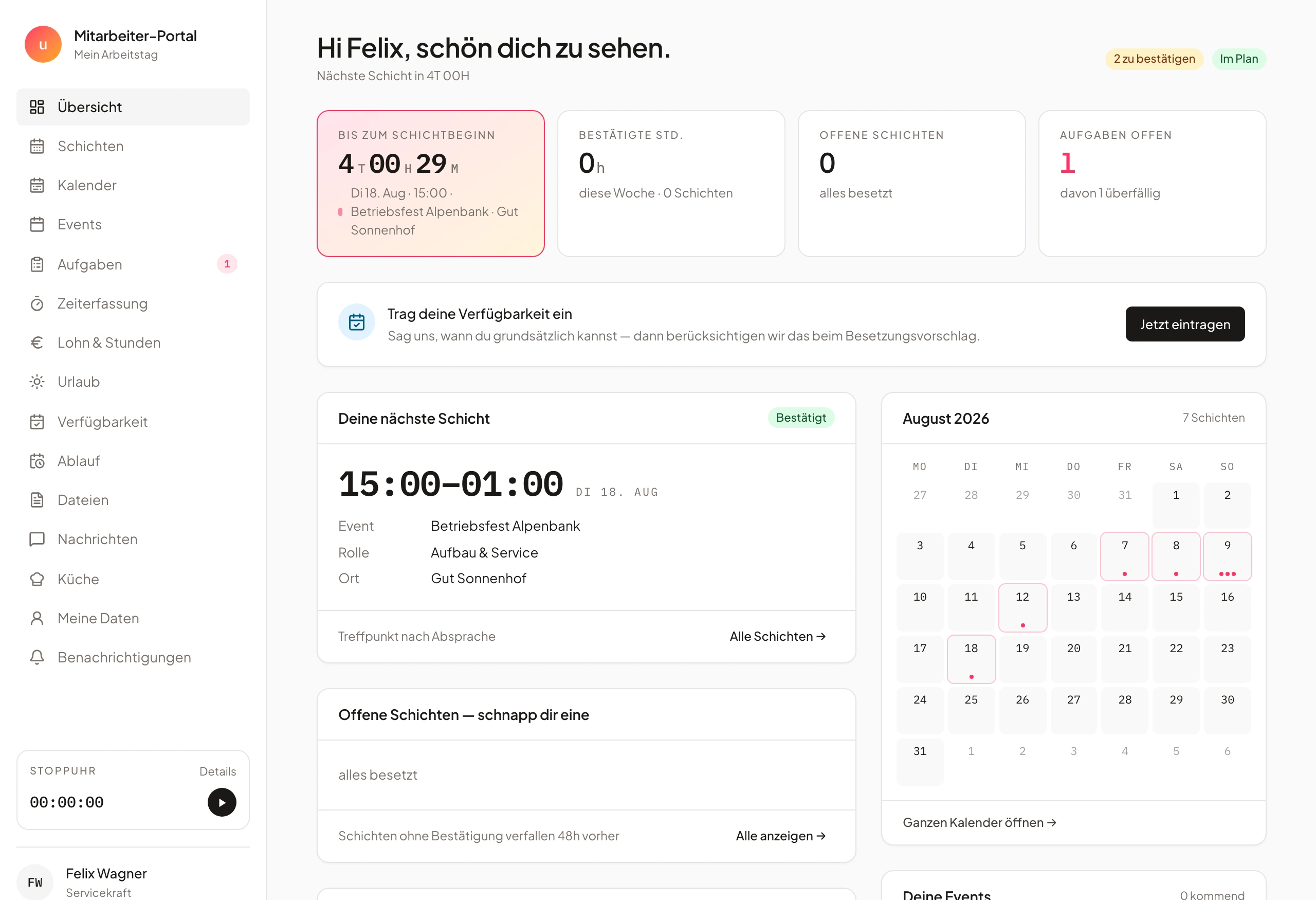Open Meine Daten from sidebar

coord(133,619)
